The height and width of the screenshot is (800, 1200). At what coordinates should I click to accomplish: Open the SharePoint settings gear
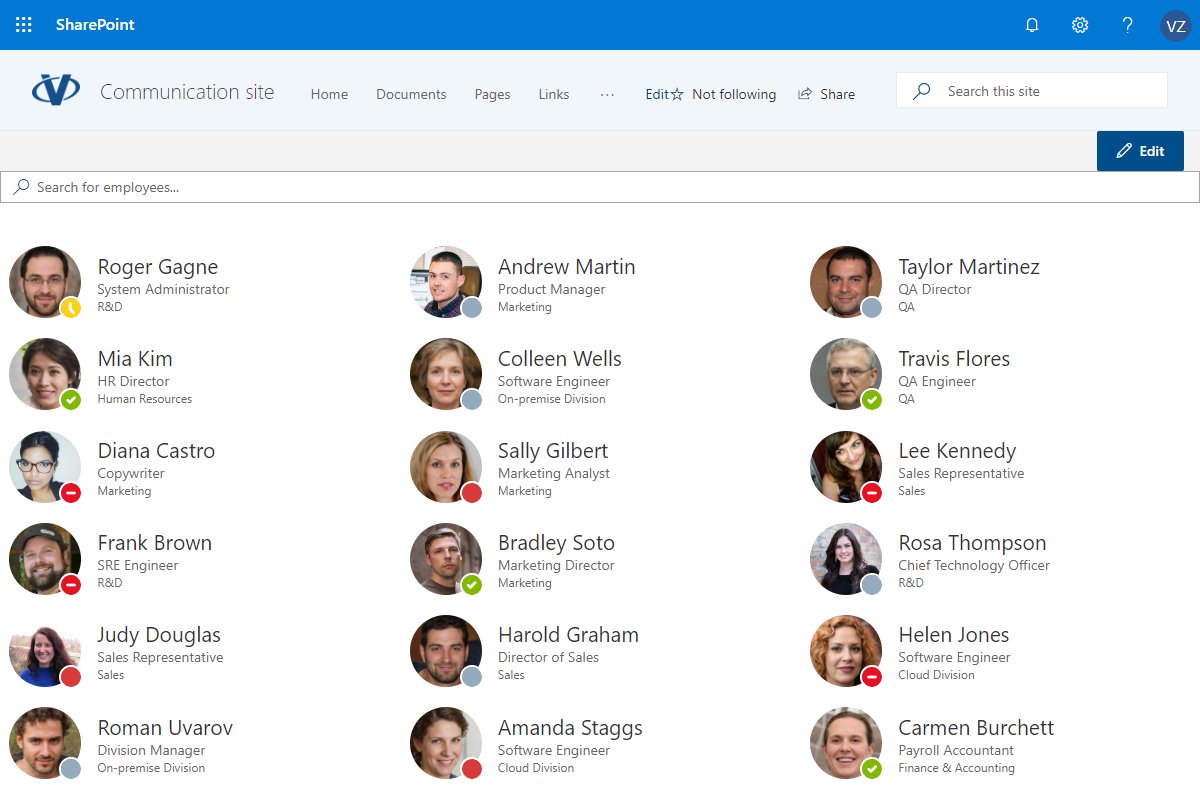tap(1080, 24)
